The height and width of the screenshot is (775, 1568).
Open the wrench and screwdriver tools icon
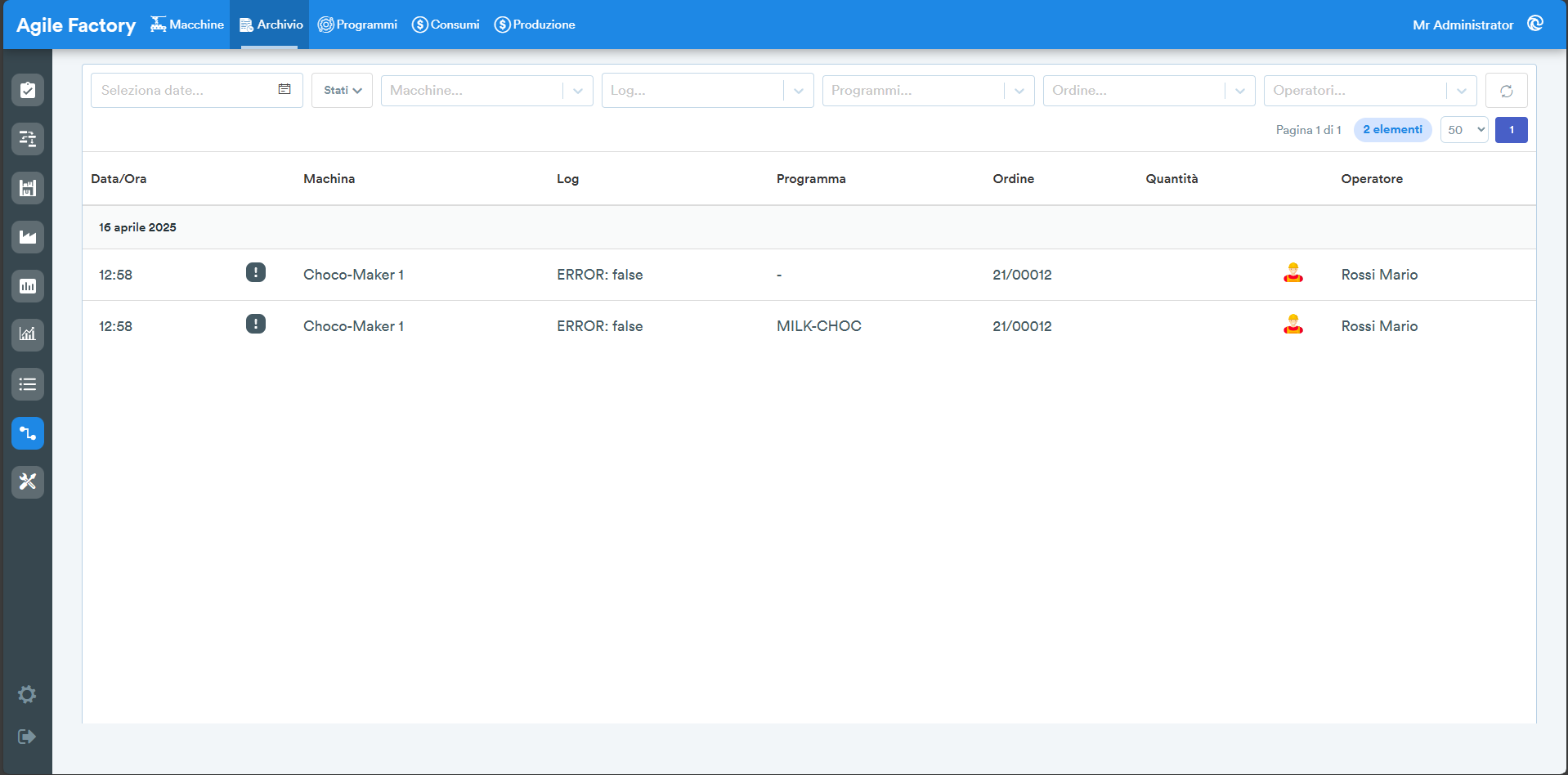pyautogui.click(x=28, y=482)
